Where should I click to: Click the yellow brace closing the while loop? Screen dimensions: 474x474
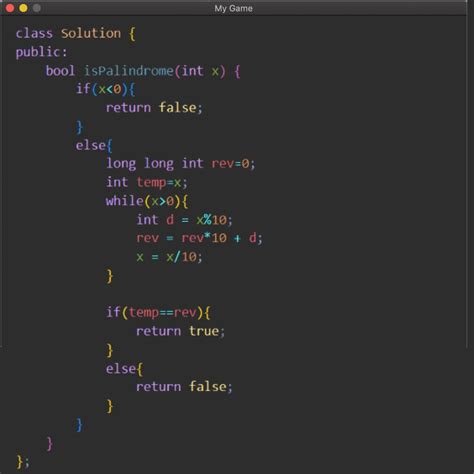click(110, 276)
